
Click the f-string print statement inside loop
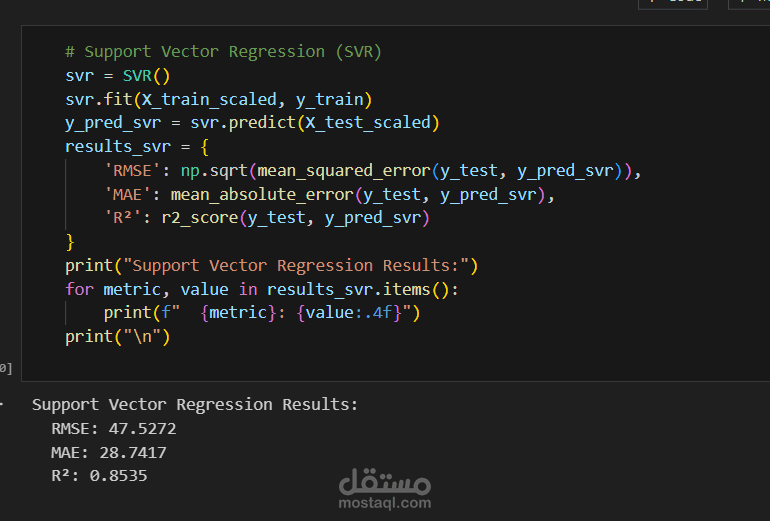pyautogui.click(x=262, y=313)
